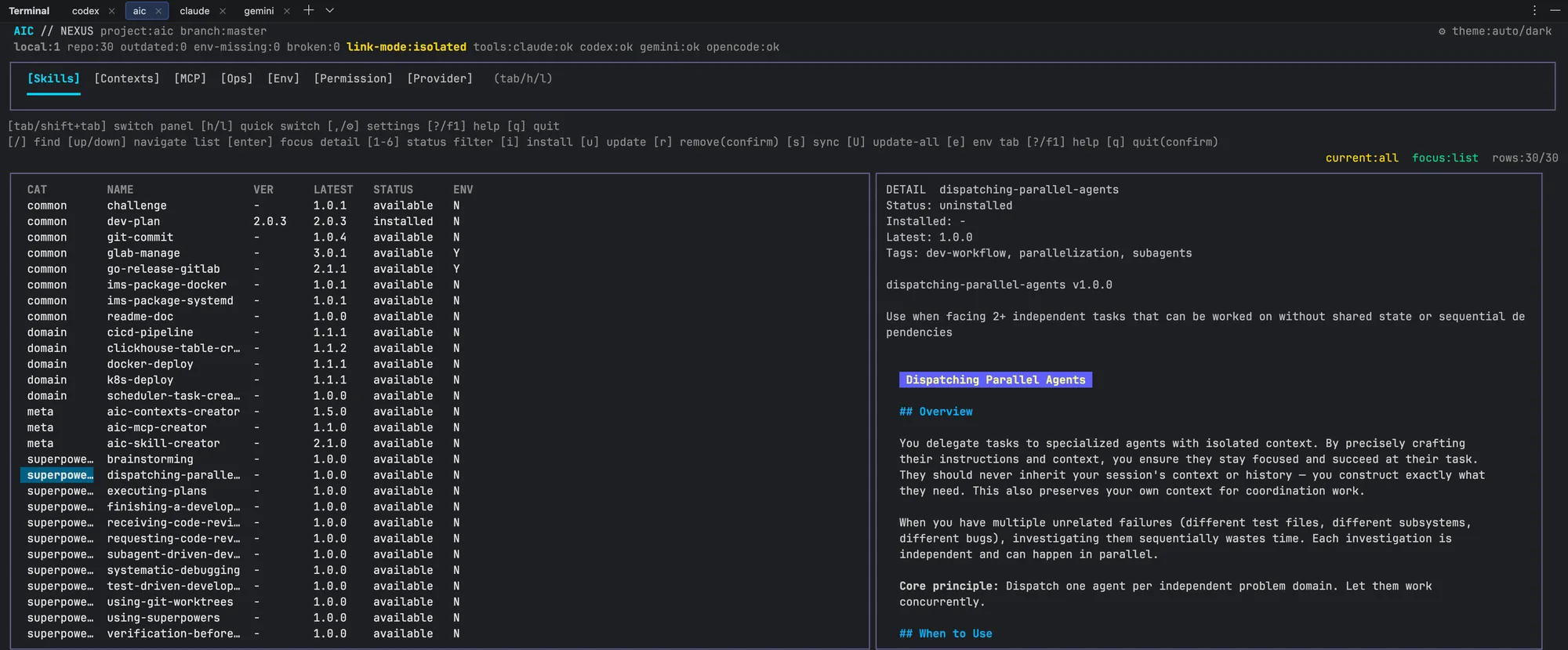Open the terminal profile dropdown chevron
Image resolution: width=1568 pixels, height=650 pixels.
tap(330, 10)
